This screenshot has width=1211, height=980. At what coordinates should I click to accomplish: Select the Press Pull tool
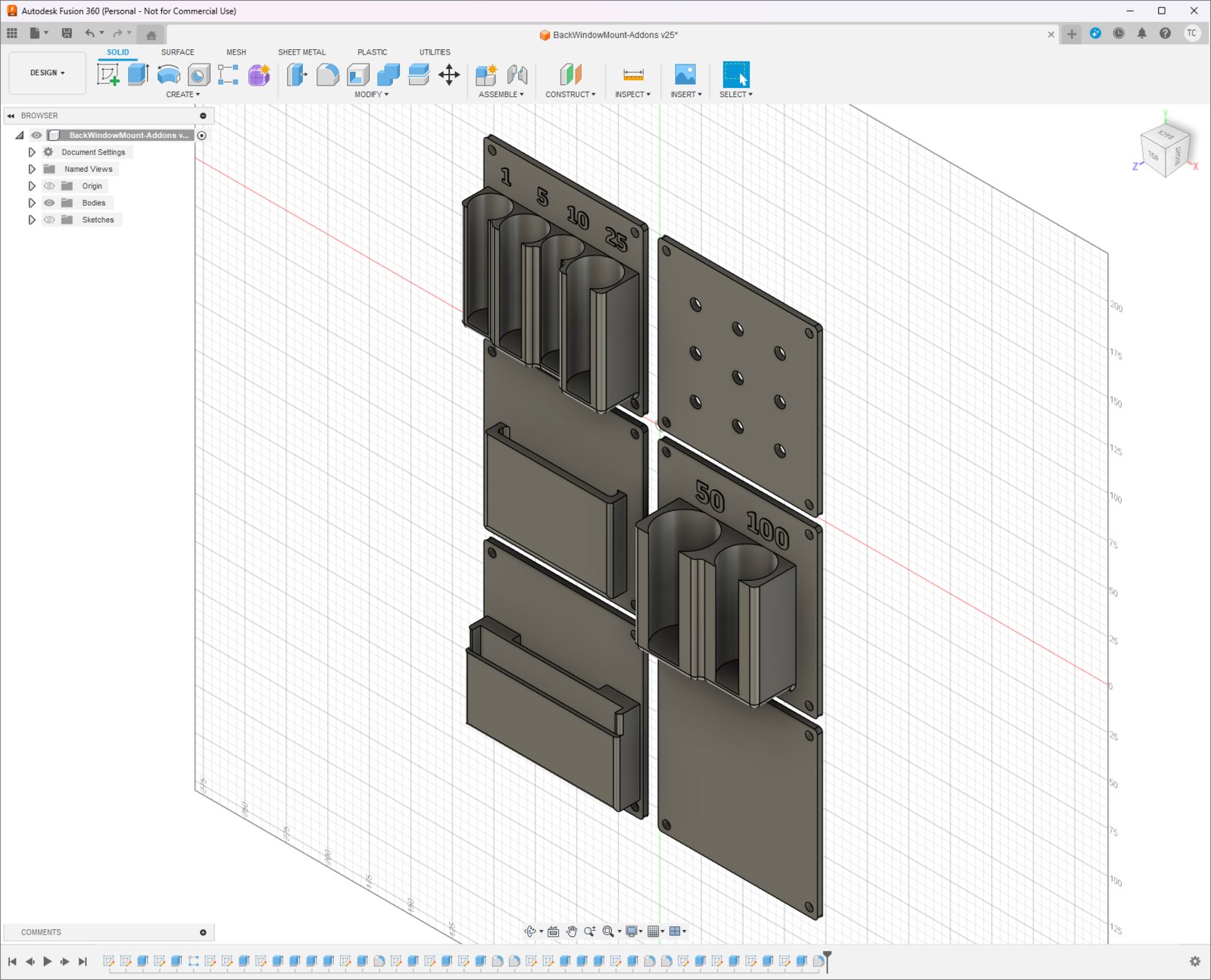[x=297, y=74]
